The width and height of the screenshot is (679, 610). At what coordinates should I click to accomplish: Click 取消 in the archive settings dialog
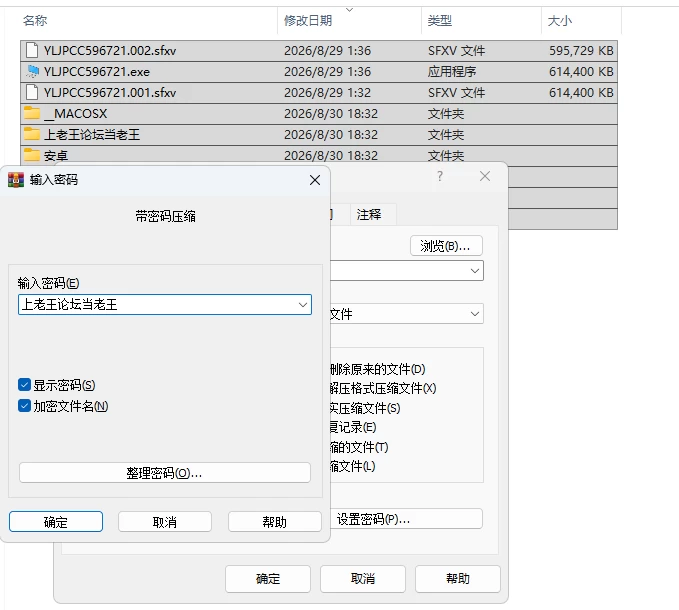pos(363,579)
